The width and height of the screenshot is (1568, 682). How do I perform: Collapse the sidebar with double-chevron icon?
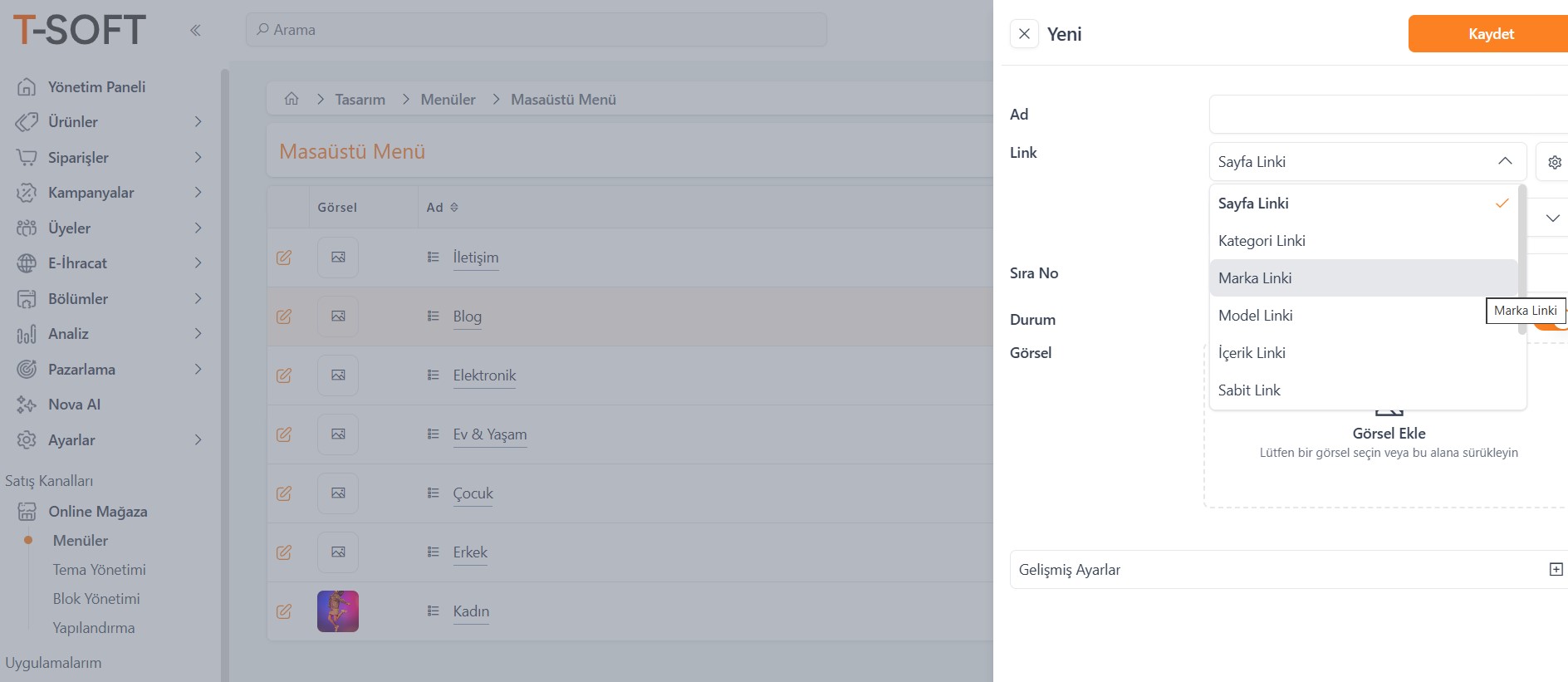pyautogui.click(x=195, y=31)
